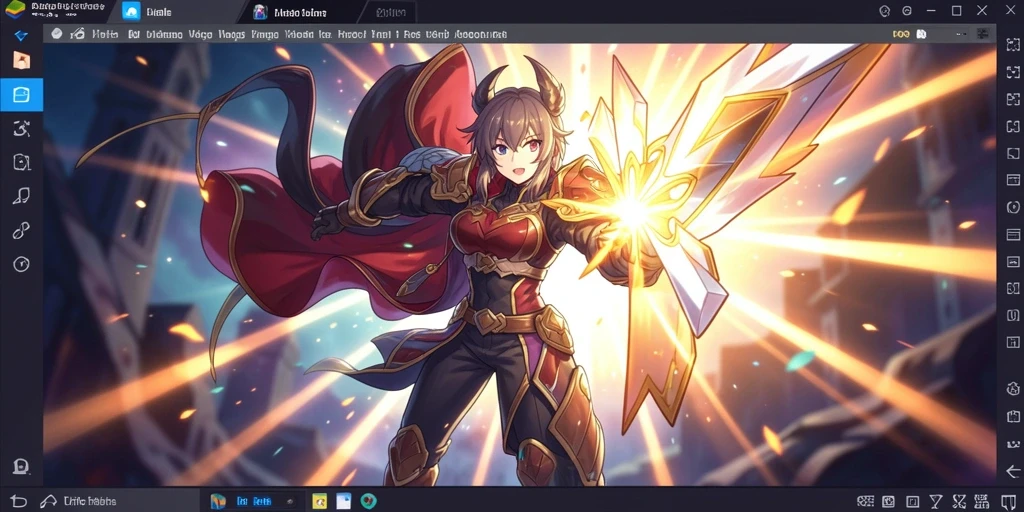Click the blue diamond icon under the logo
The height and width of the screenshot is (512, 1024).
click(x=22, y=35)
